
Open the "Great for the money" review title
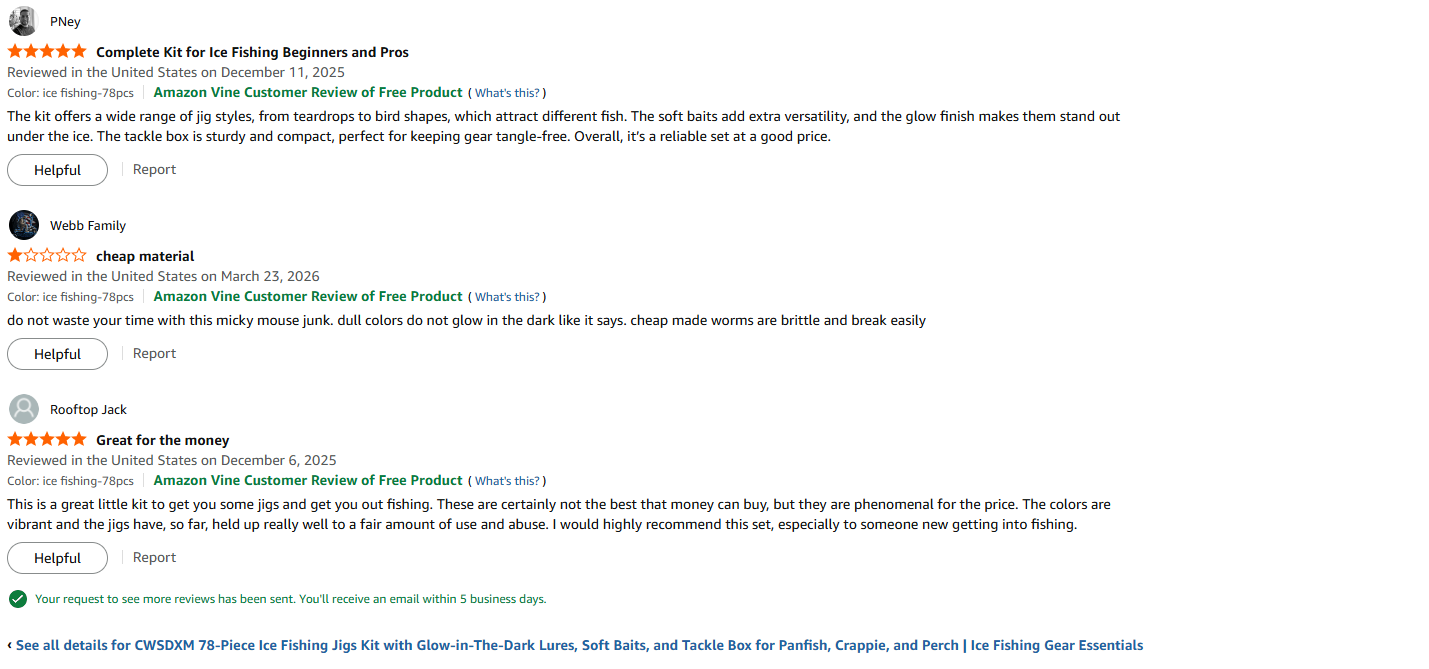(x=162, y=440)
